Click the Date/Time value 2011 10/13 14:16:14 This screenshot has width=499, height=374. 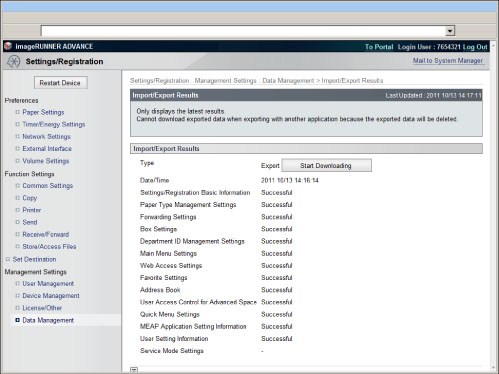[x=290, y=180]
